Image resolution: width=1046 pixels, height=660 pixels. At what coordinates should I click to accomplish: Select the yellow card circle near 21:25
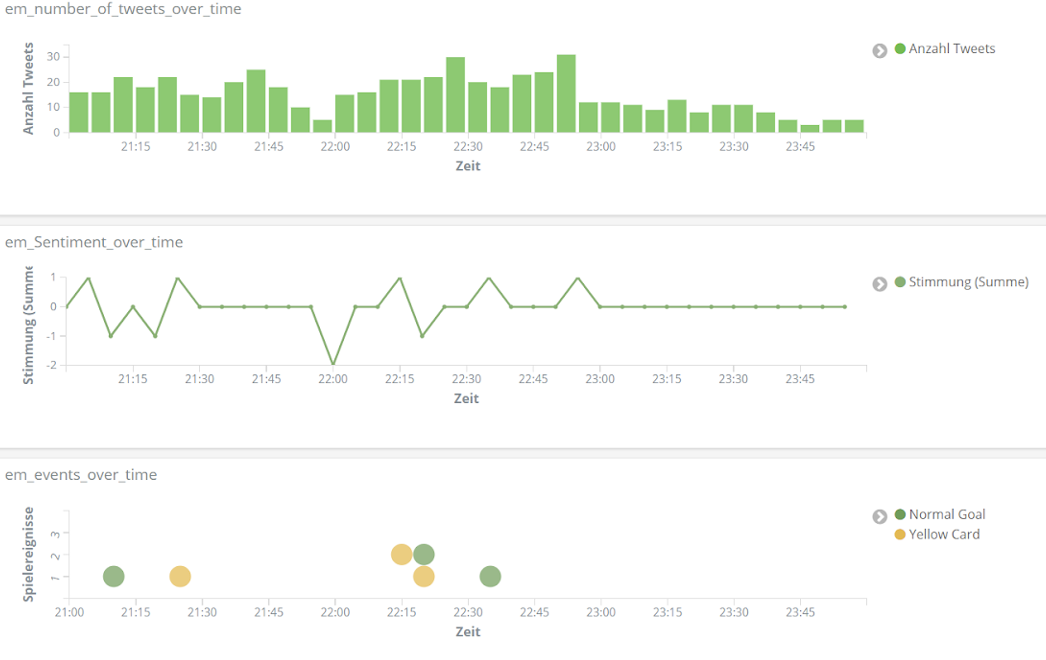pos(180,577)
